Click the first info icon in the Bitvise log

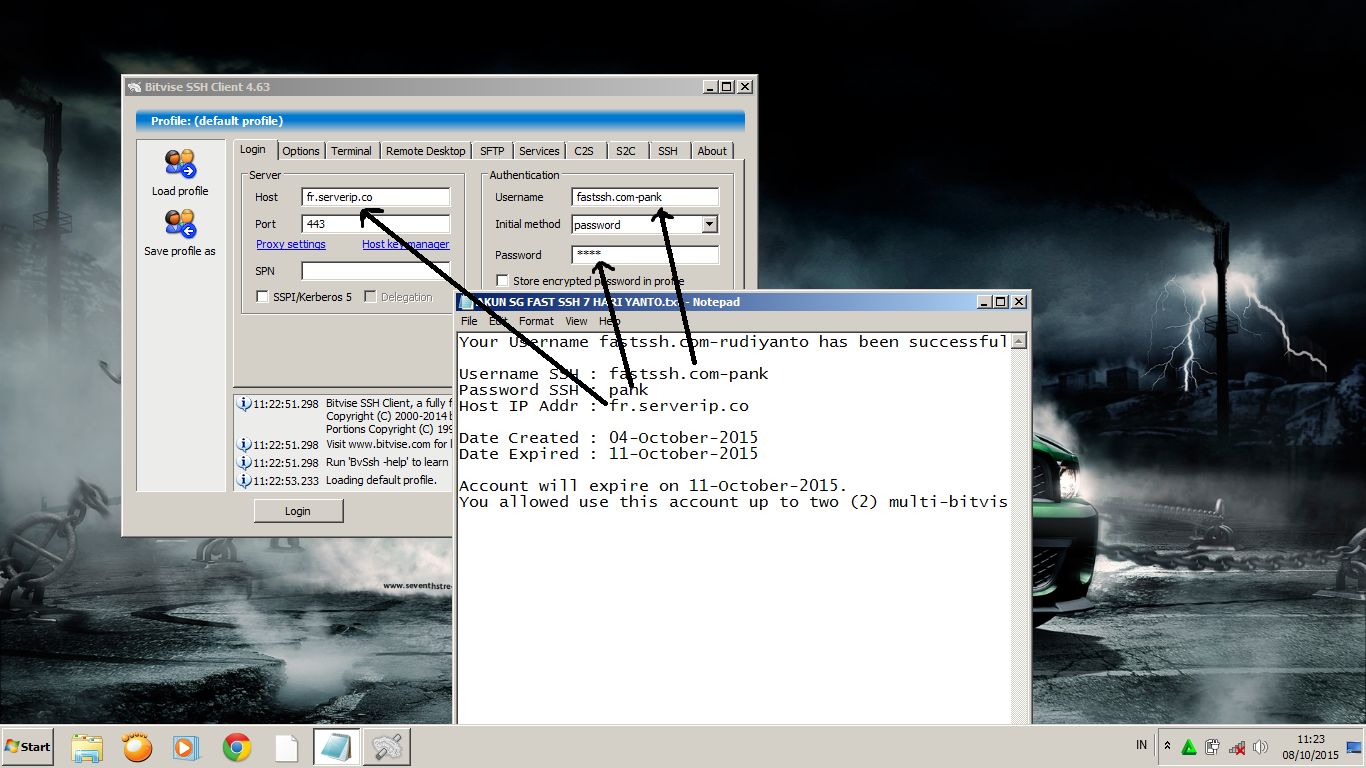point(243,404)
